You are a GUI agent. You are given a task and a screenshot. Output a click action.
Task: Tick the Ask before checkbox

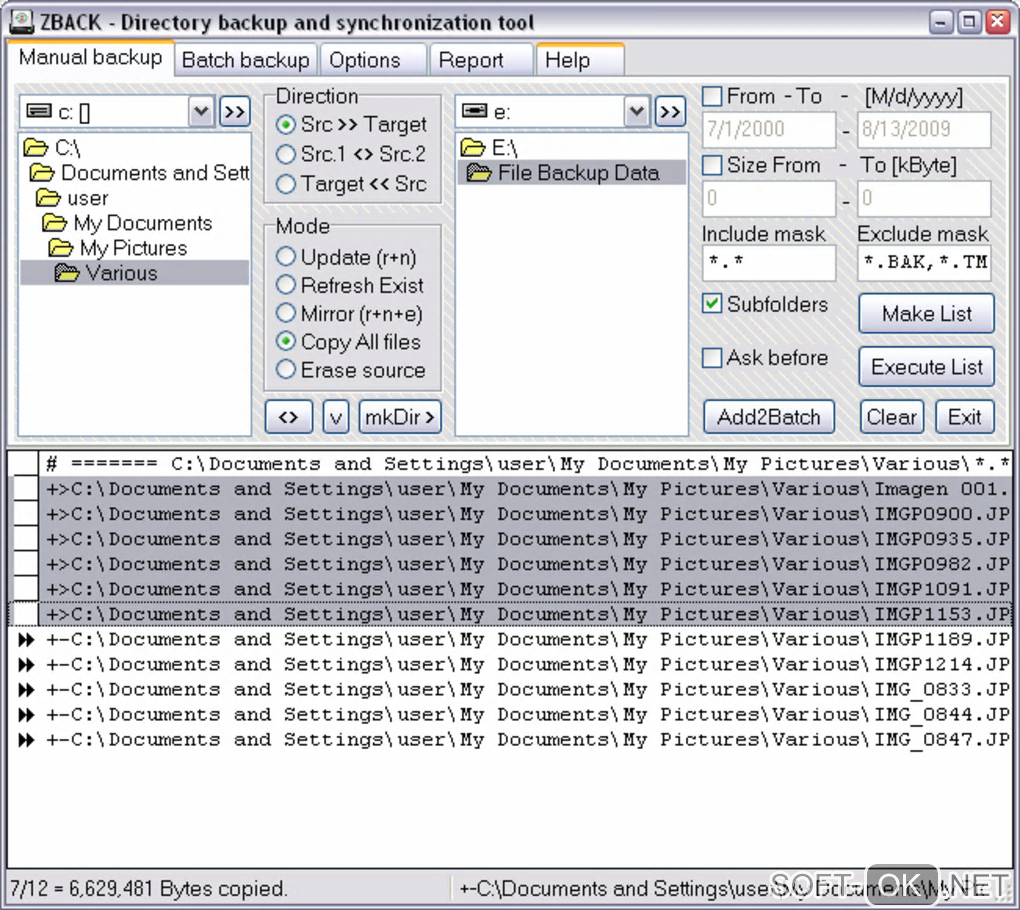tap(712, 358)
